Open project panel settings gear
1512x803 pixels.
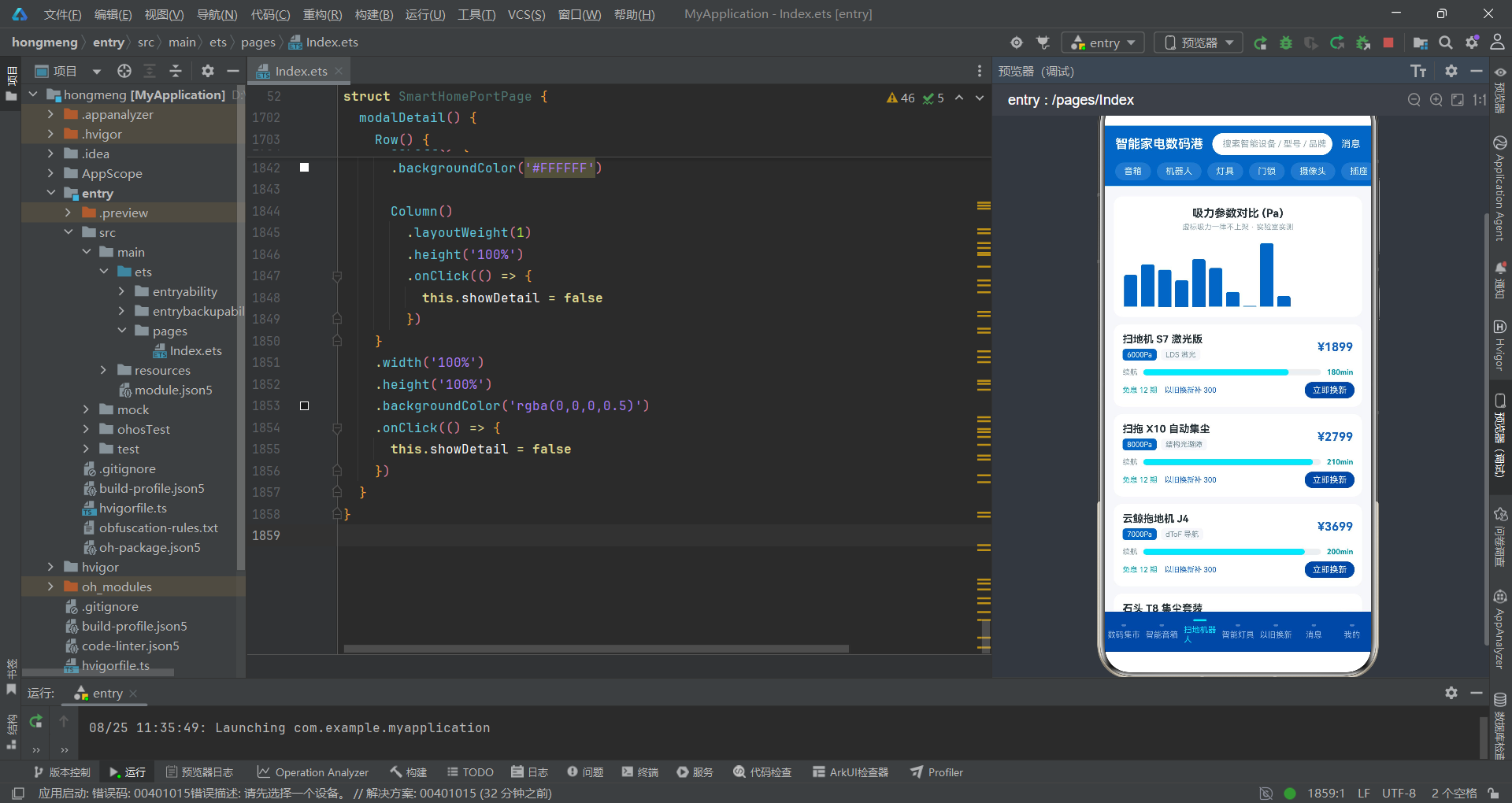click(208, 71)
